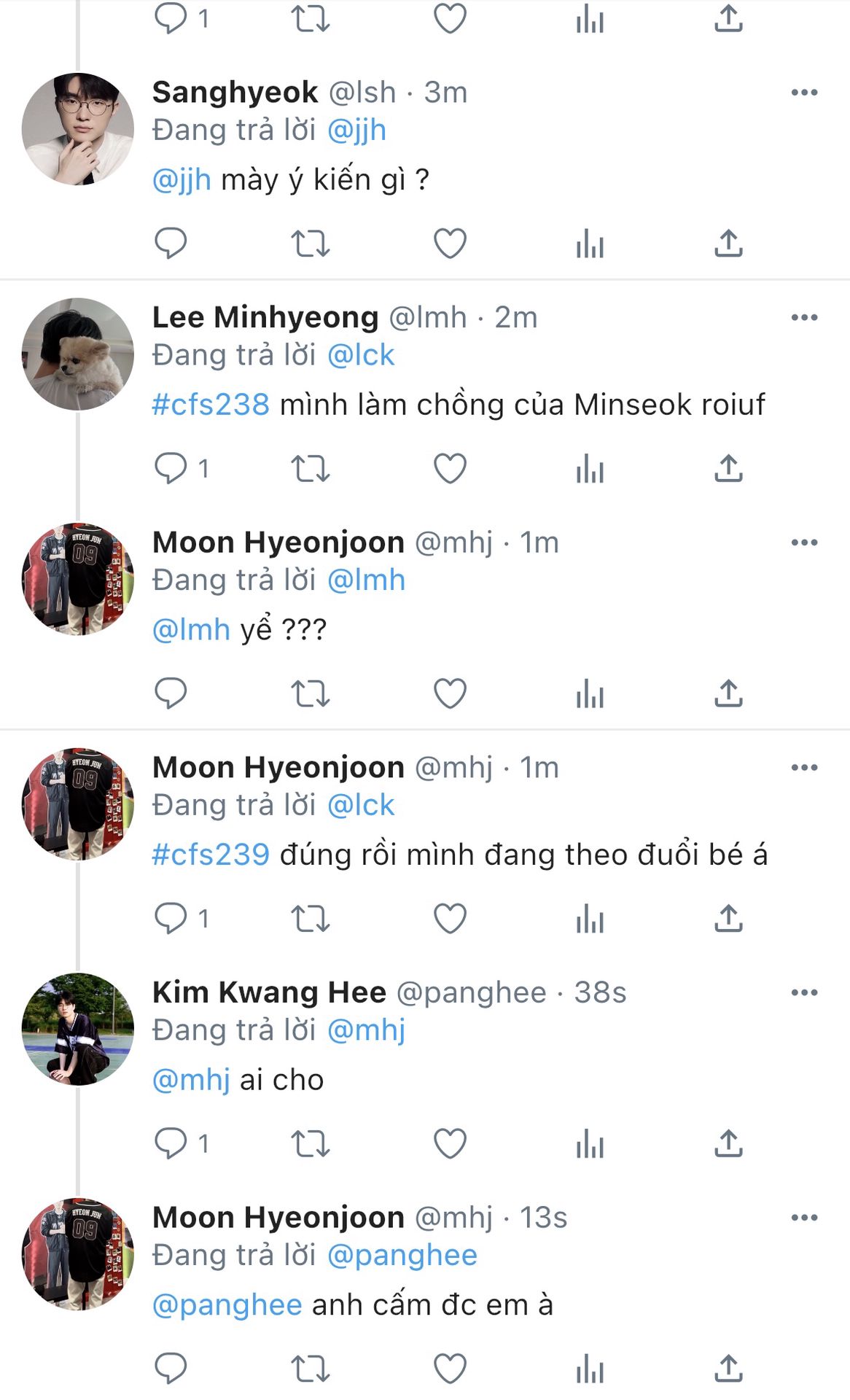Open more options on Kim Kwang Hee's tweet
850x1400 pixels.
(804, 992)
